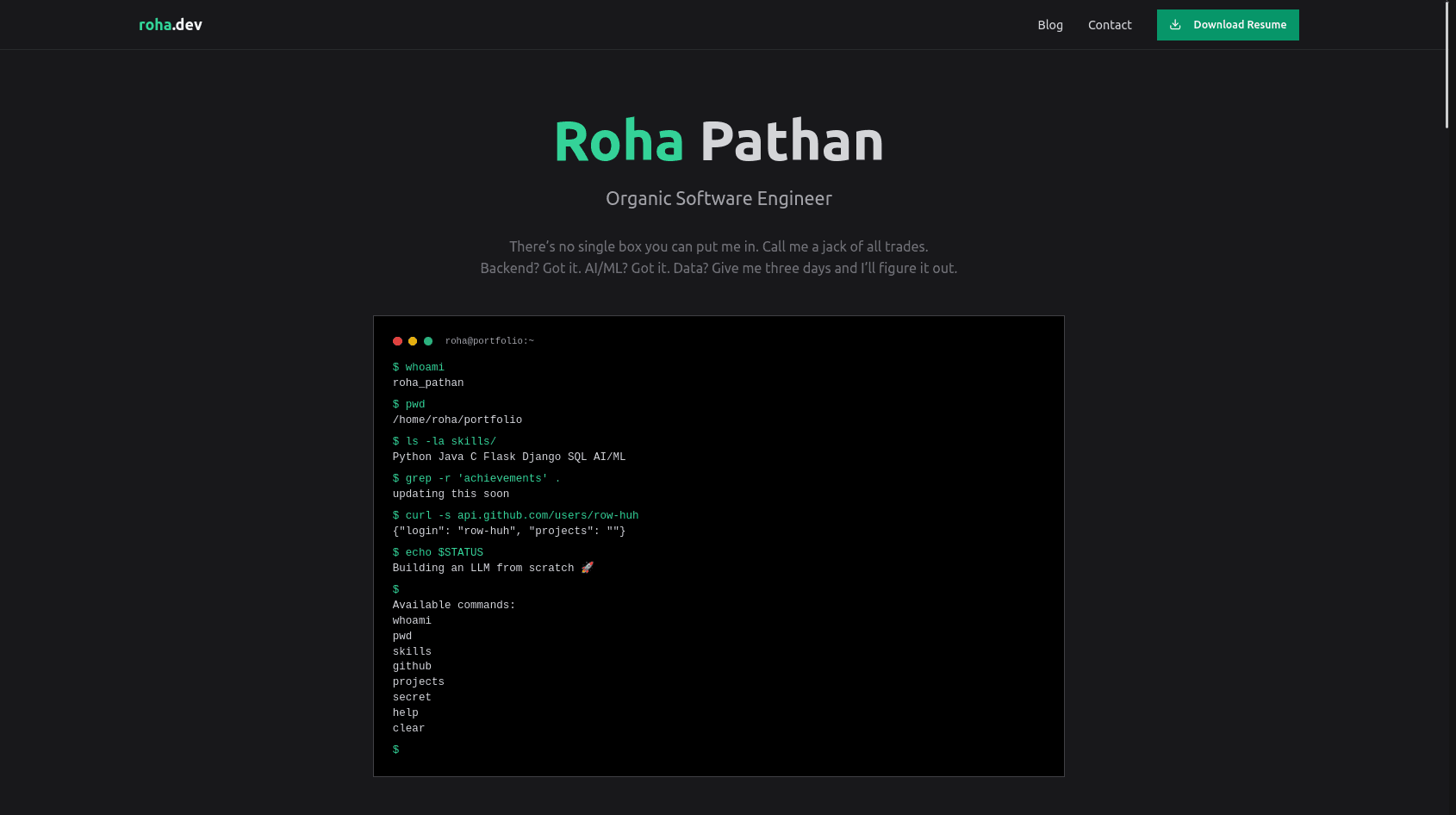
Task: Open the Contact page
Action: click(x=1110, y=25)
